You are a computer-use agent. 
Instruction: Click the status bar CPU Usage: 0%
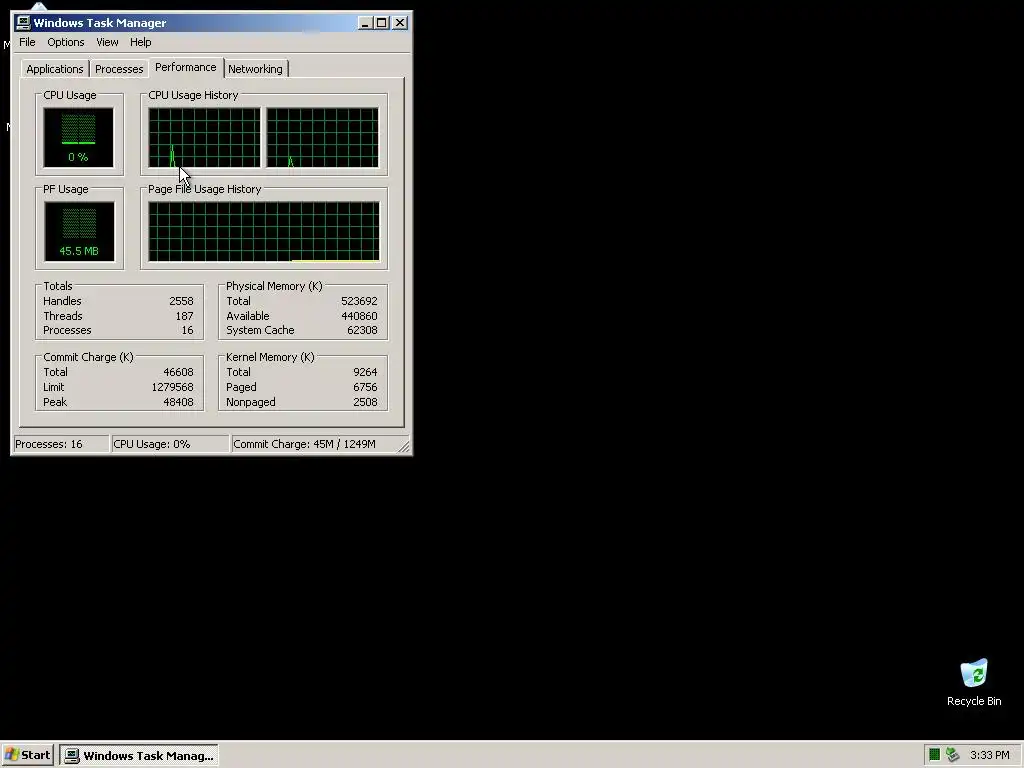click(171, 444)
